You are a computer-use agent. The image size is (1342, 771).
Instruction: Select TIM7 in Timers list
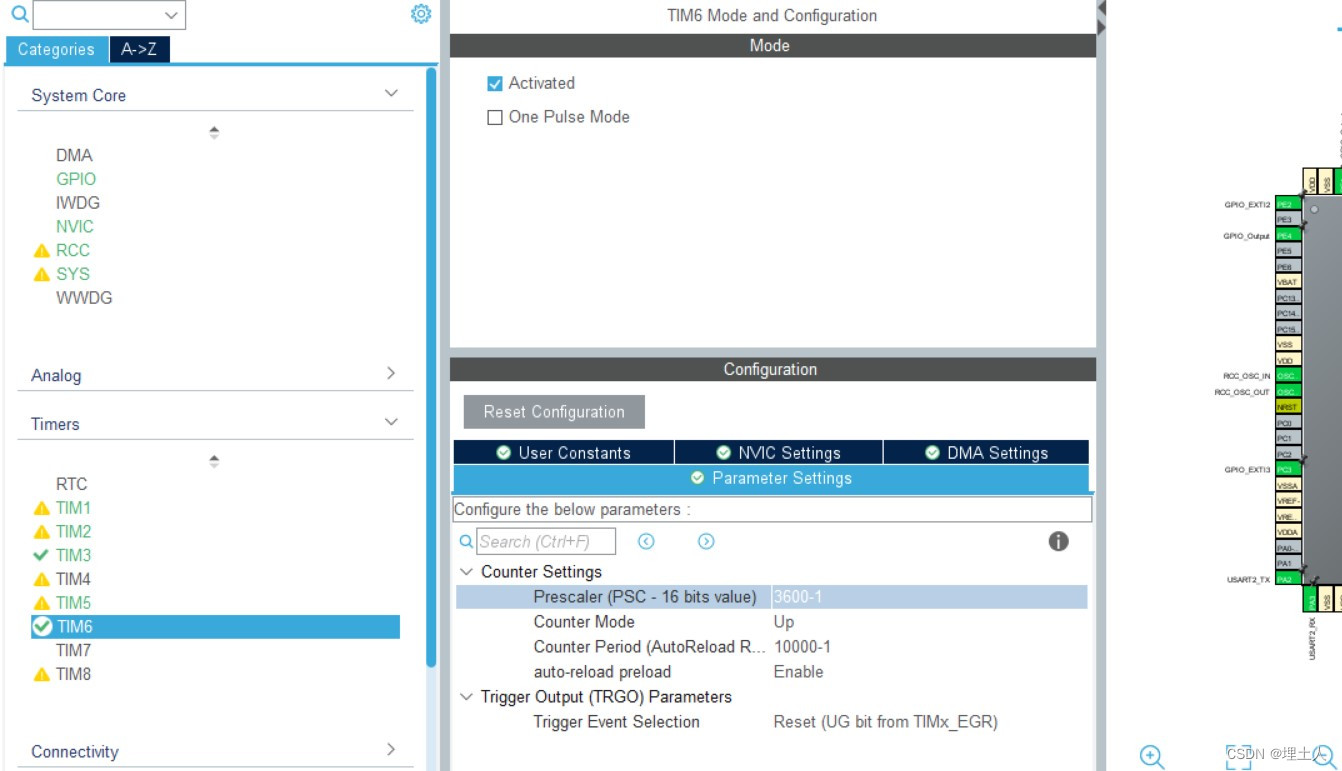[x=73, y=650]
